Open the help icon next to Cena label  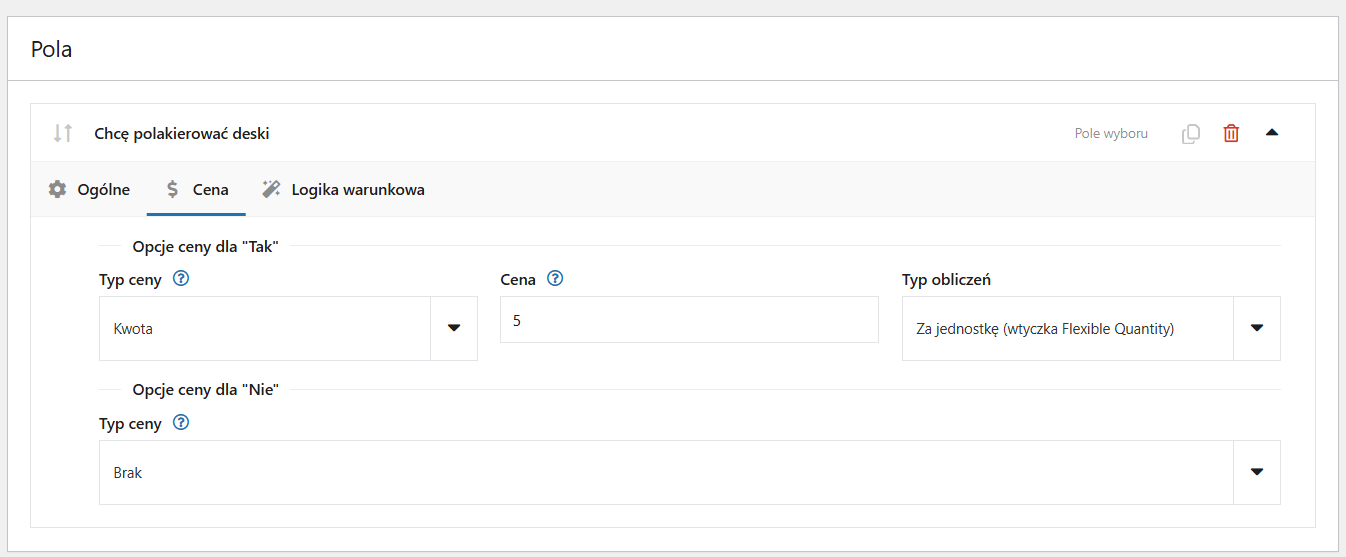[556, 279]
